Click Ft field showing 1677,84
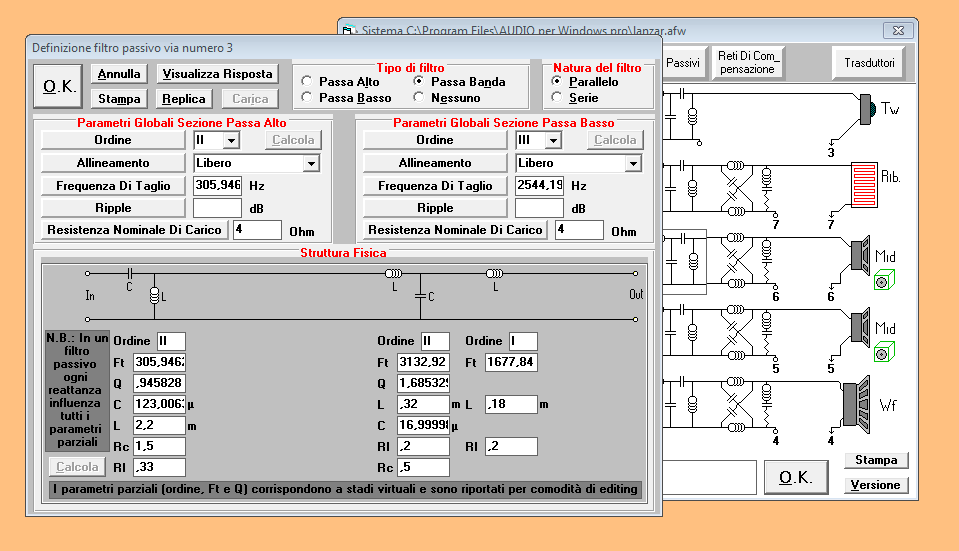 pos(511,362)
